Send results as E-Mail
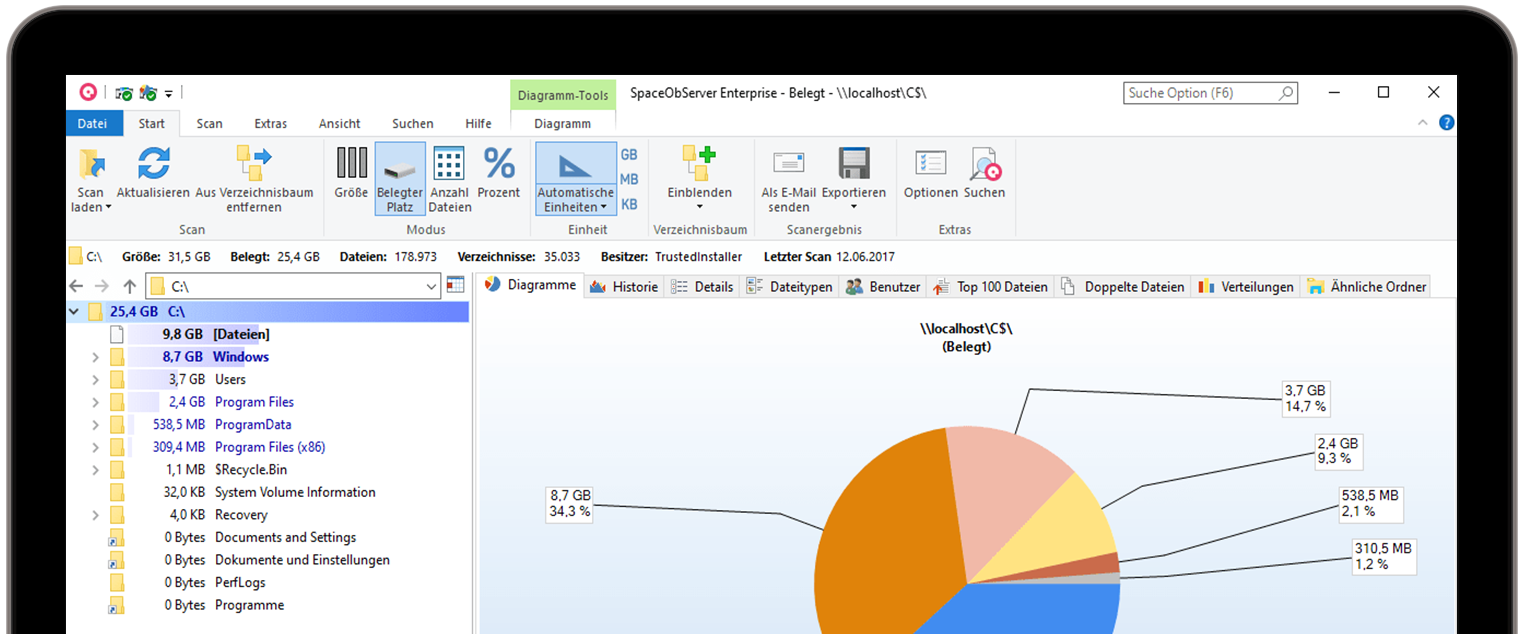Image resolution: width=1522 pixels, height=634 pixels. pyautogui.click(x=788, y=178)
